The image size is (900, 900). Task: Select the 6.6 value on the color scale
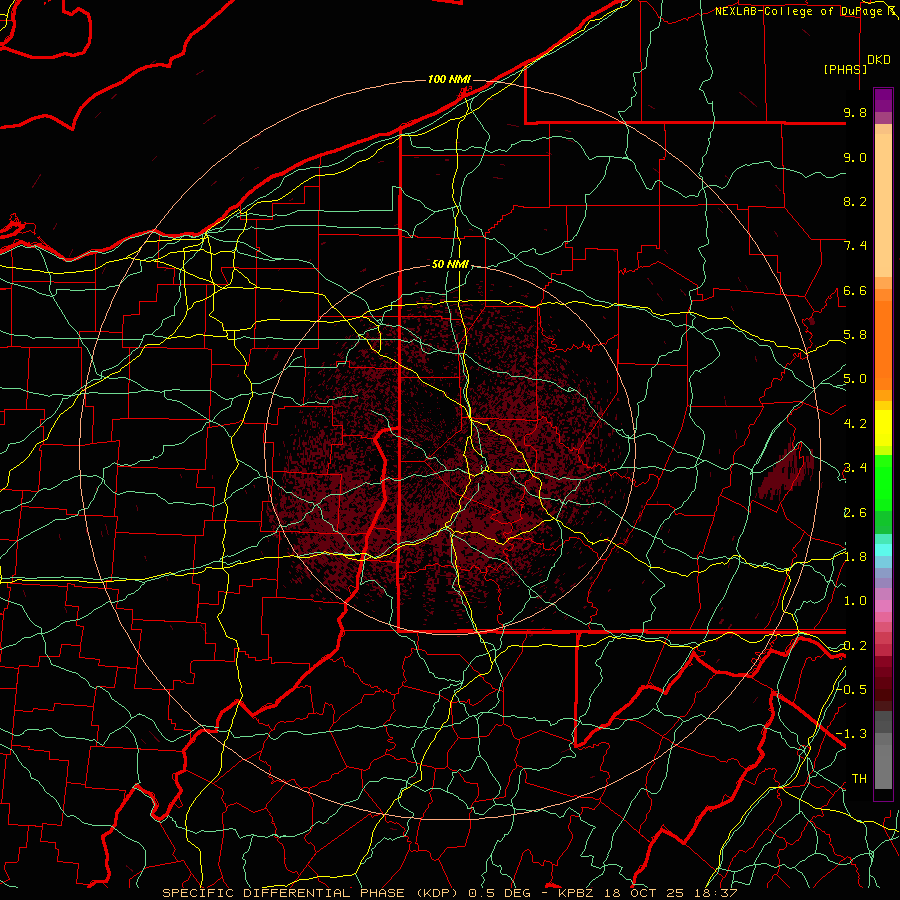point(855,290)
